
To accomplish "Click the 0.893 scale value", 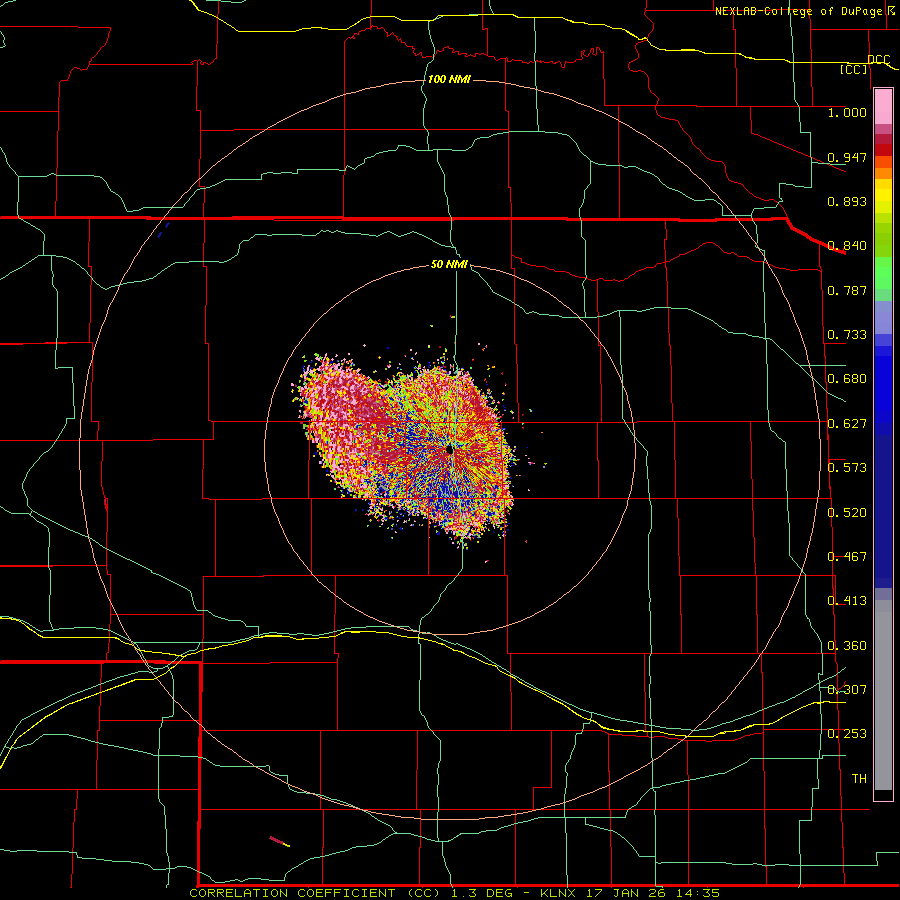I will click(847, 201).
